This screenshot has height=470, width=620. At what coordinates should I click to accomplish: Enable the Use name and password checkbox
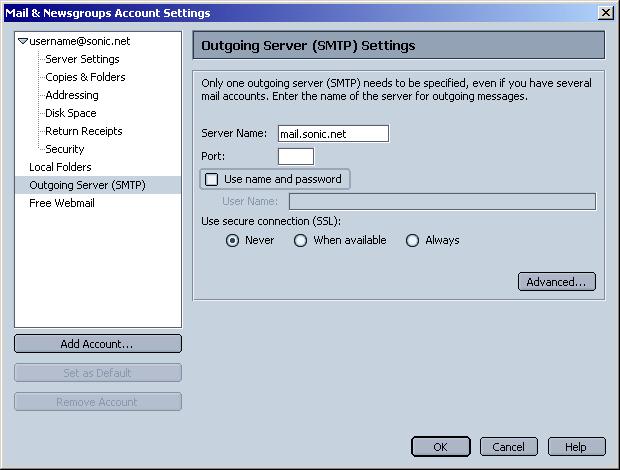(212, 180)
